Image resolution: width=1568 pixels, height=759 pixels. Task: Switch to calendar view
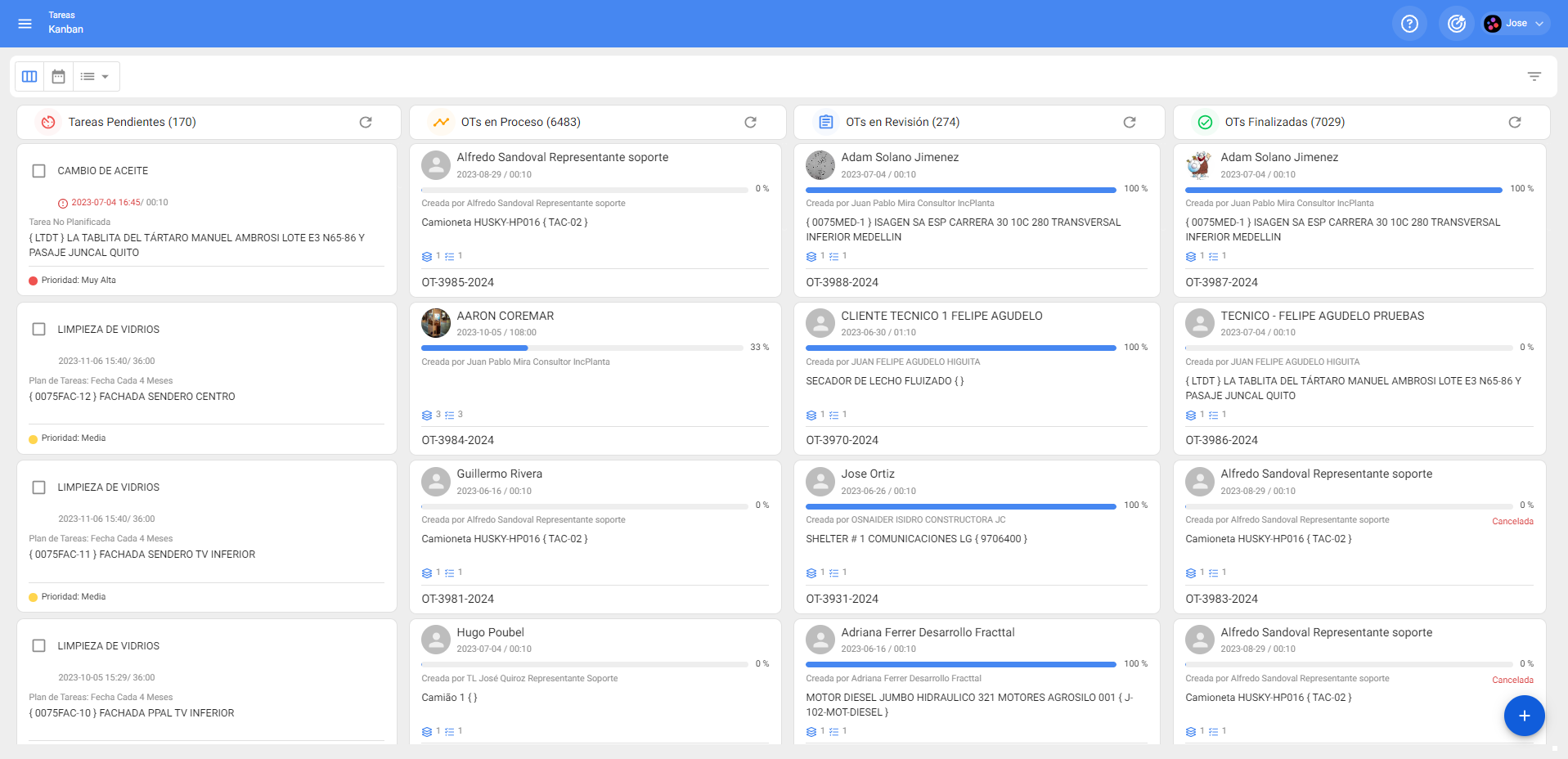coord(58,76)
